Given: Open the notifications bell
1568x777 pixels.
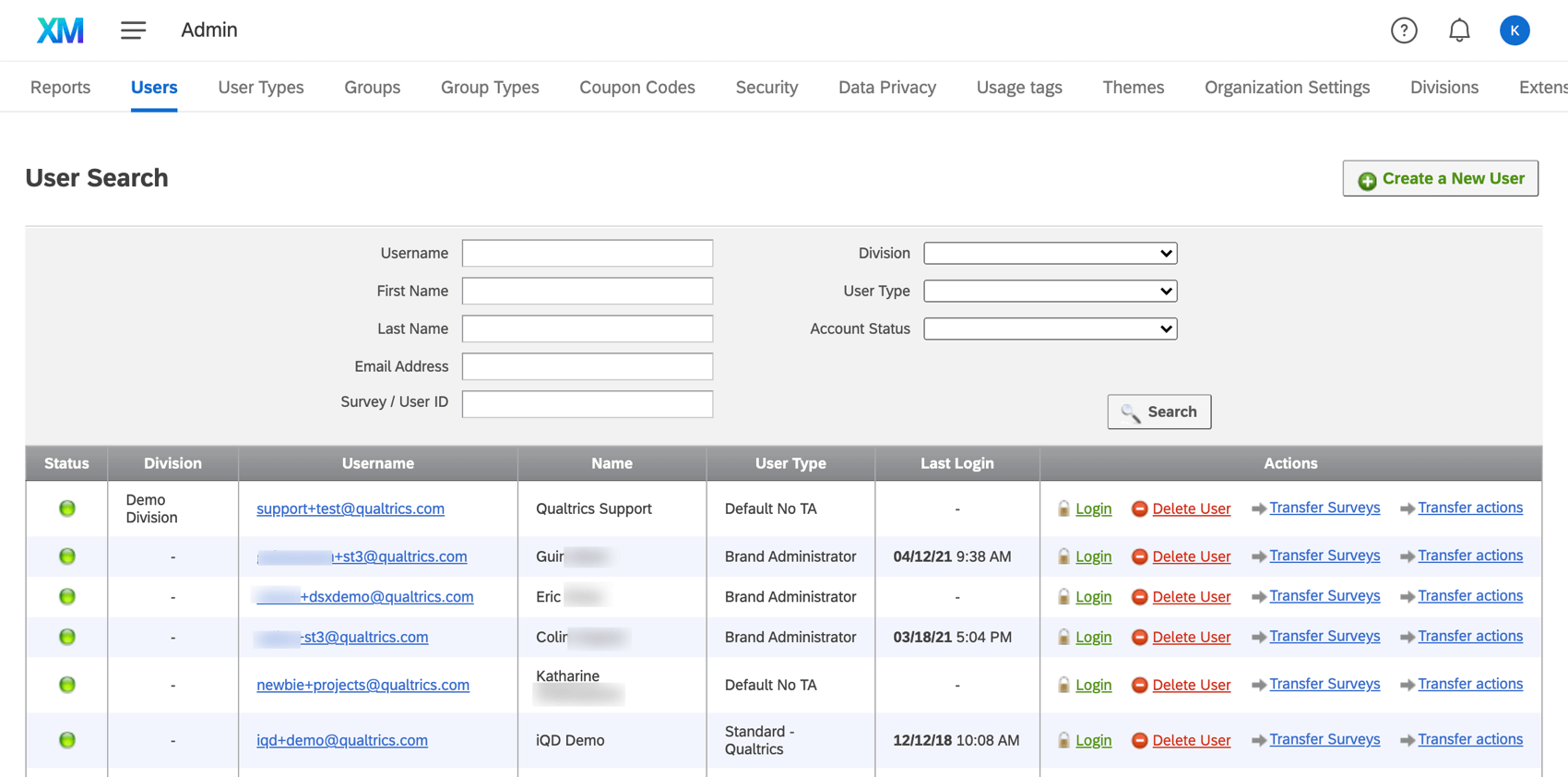Looking at the screenshot, I should (x=1458, y=30).
